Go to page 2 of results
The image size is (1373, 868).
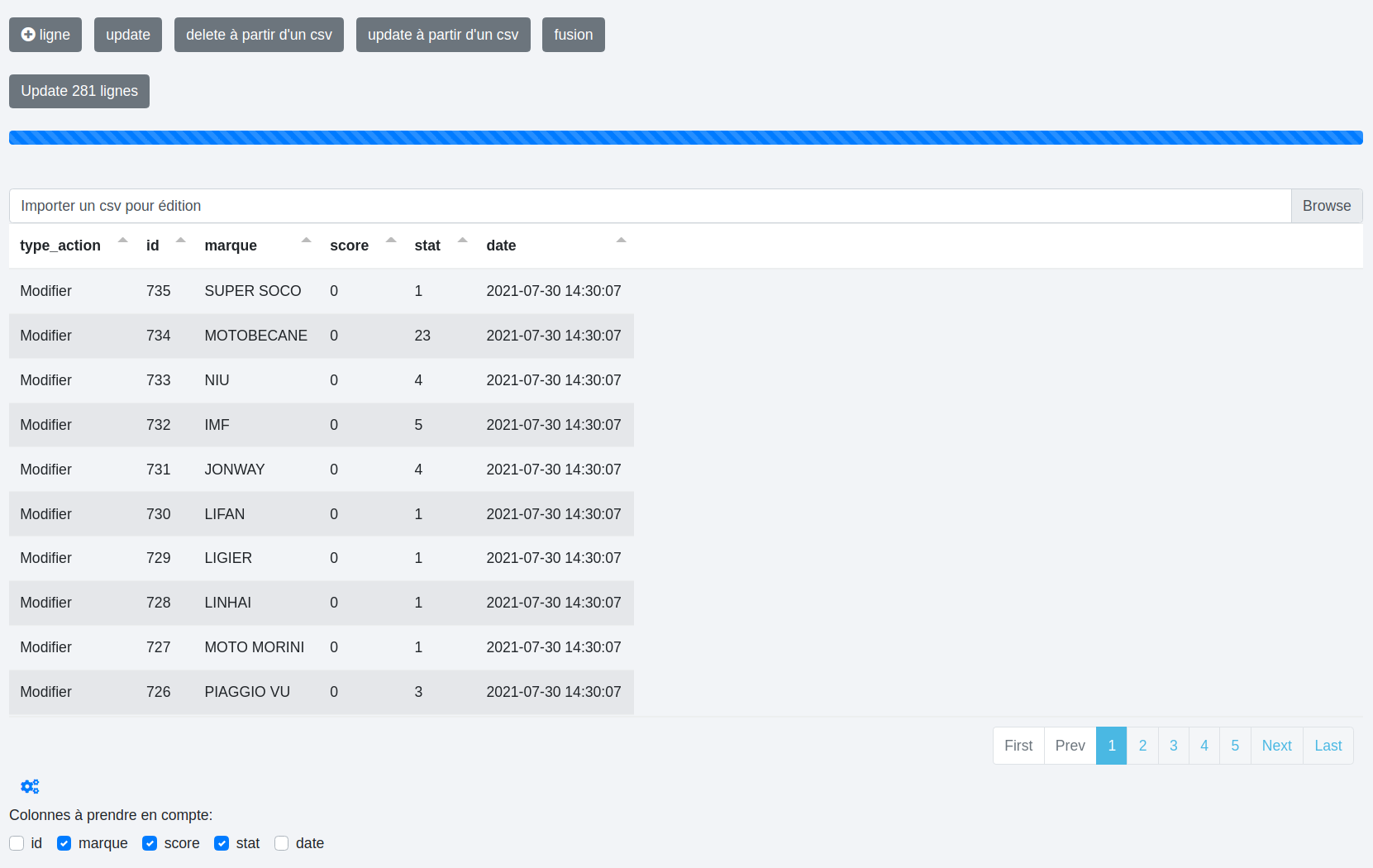coord(1142,746)
